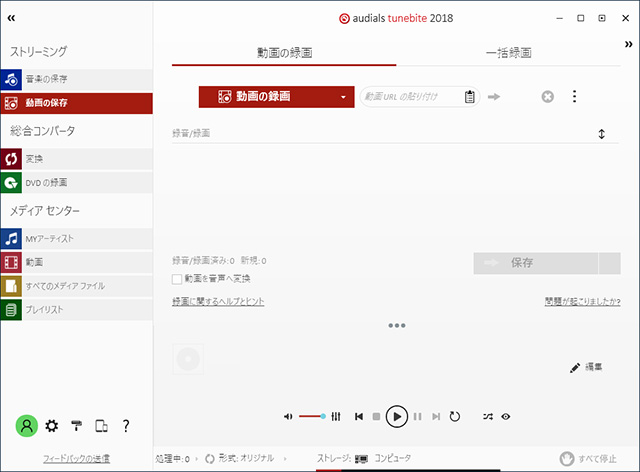
Task: Select 動画の保存 sidebar item
Action: (77, 103)
